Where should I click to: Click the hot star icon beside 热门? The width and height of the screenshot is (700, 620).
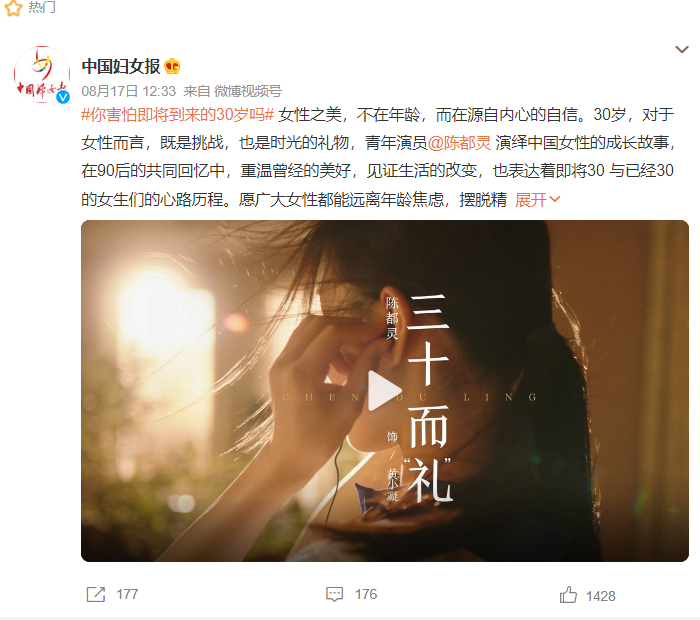13,8
